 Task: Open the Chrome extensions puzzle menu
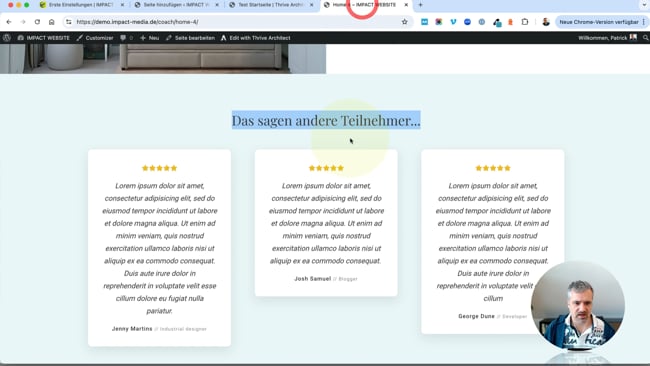point(525,22)
